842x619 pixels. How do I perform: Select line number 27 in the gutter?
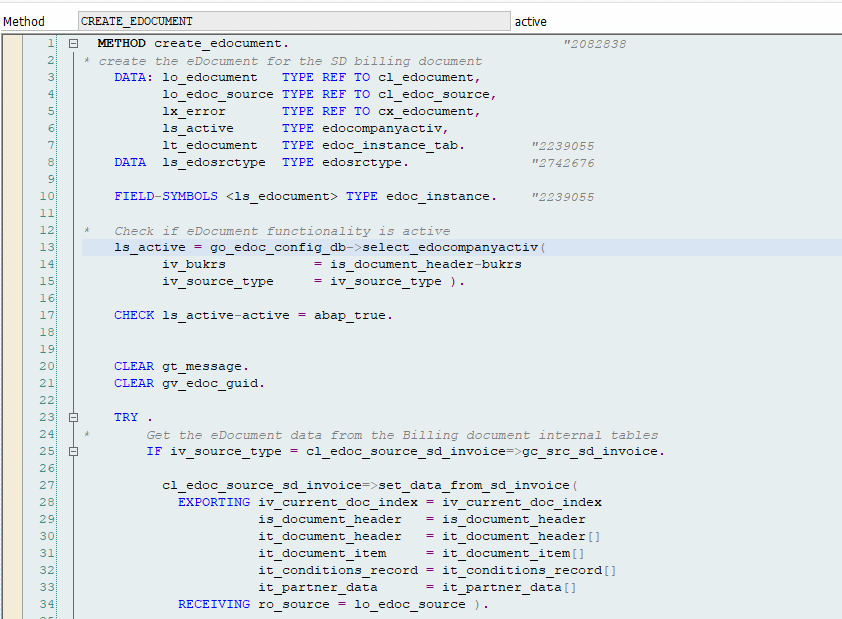tap(49, 485)
